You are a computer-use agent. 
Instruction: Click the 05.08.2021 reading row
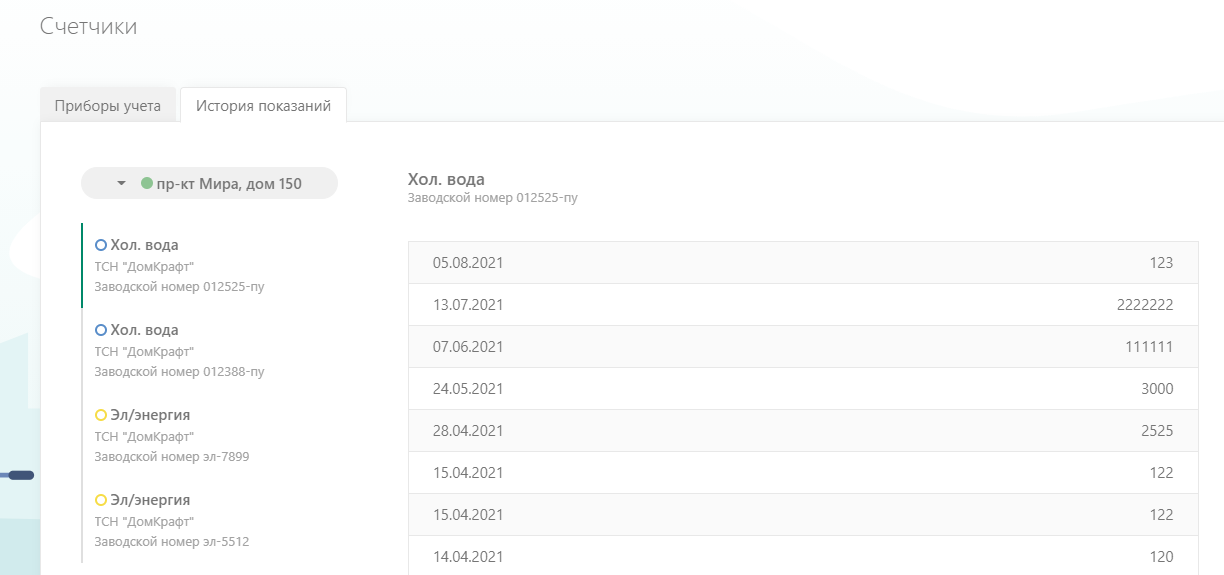click(x=803, y=263)
